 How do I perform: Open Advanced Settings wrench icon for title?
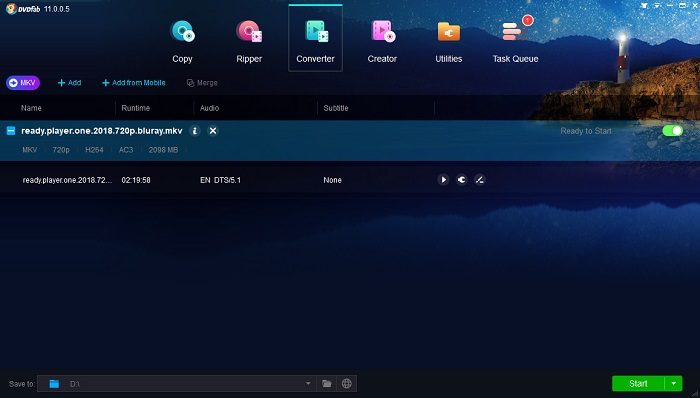[x=462, y=180]
